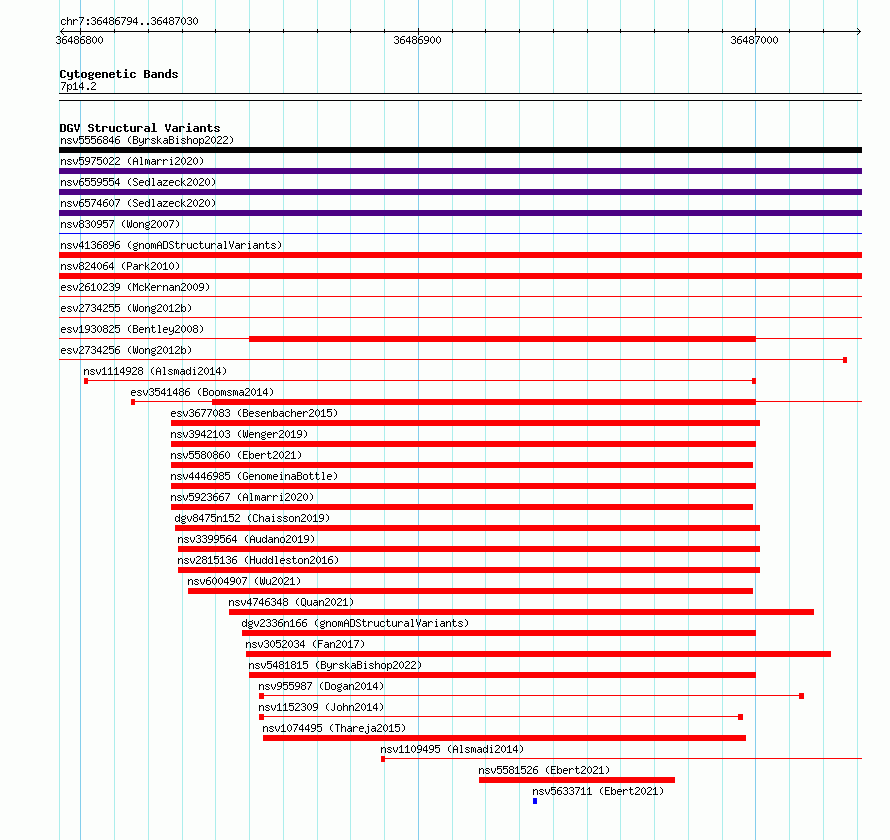Click the right endpoint square of nsv1152309
Screen dimensions: 890x840
[740, 717]
